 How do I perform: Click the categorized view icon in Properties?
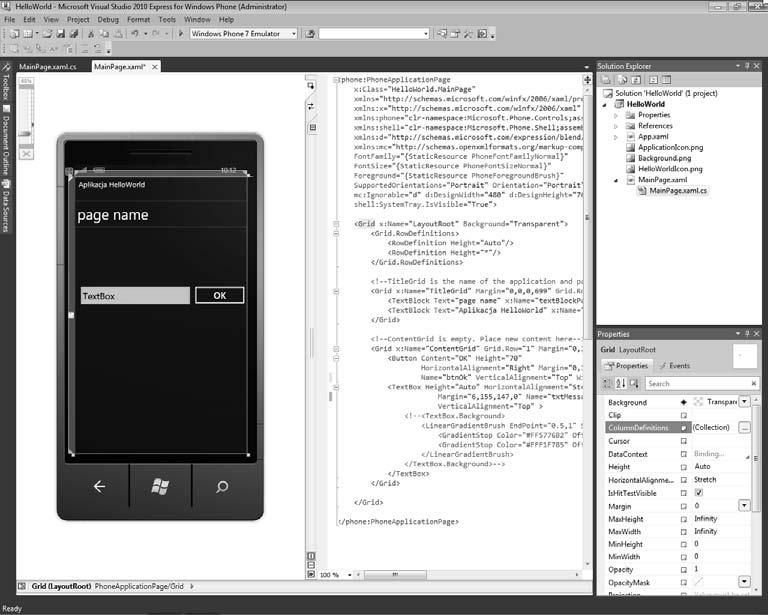pyautogui.click(x=607, y=383)
